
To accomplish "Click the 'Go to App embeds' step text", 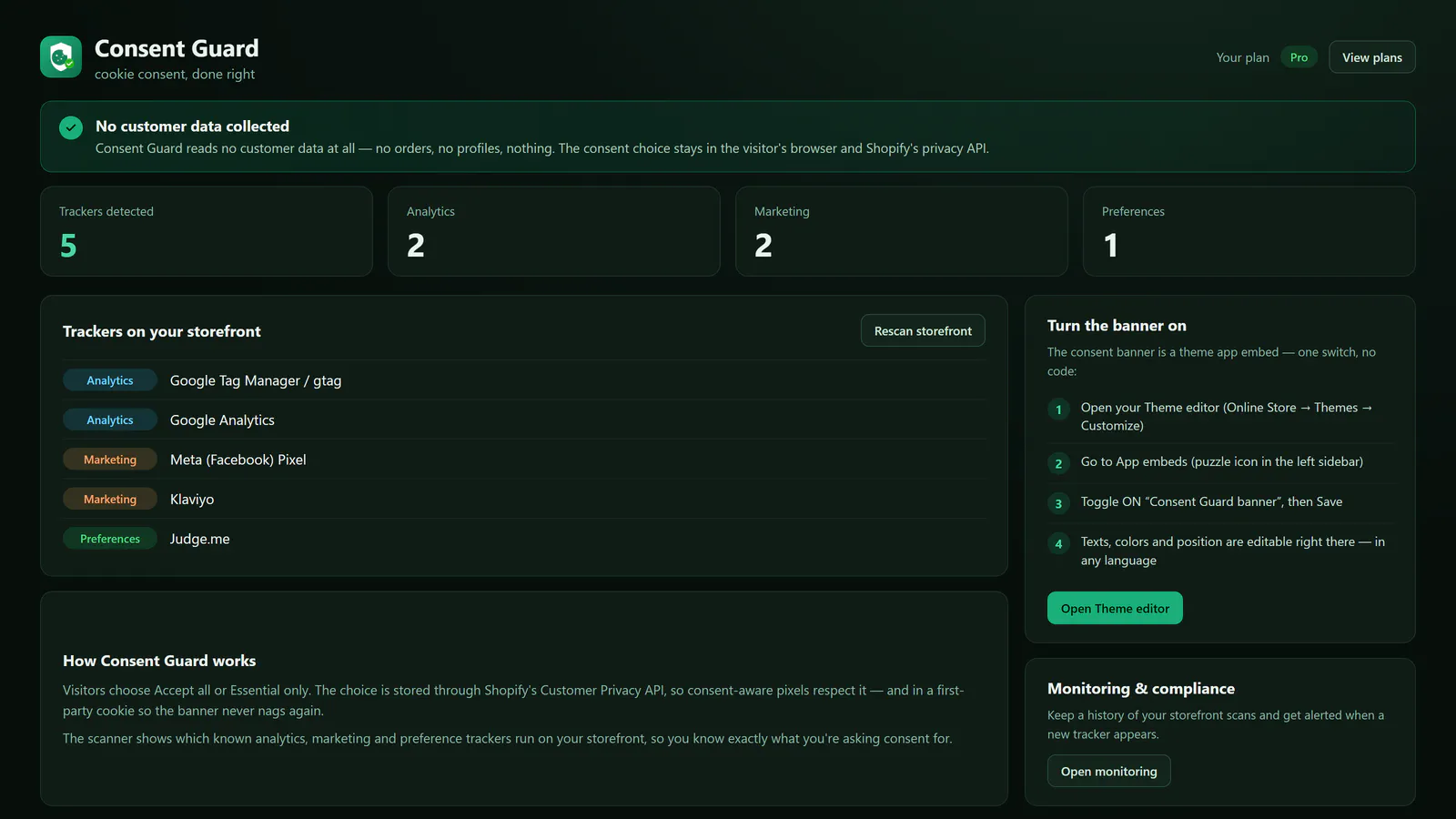I will [1222, 462].
